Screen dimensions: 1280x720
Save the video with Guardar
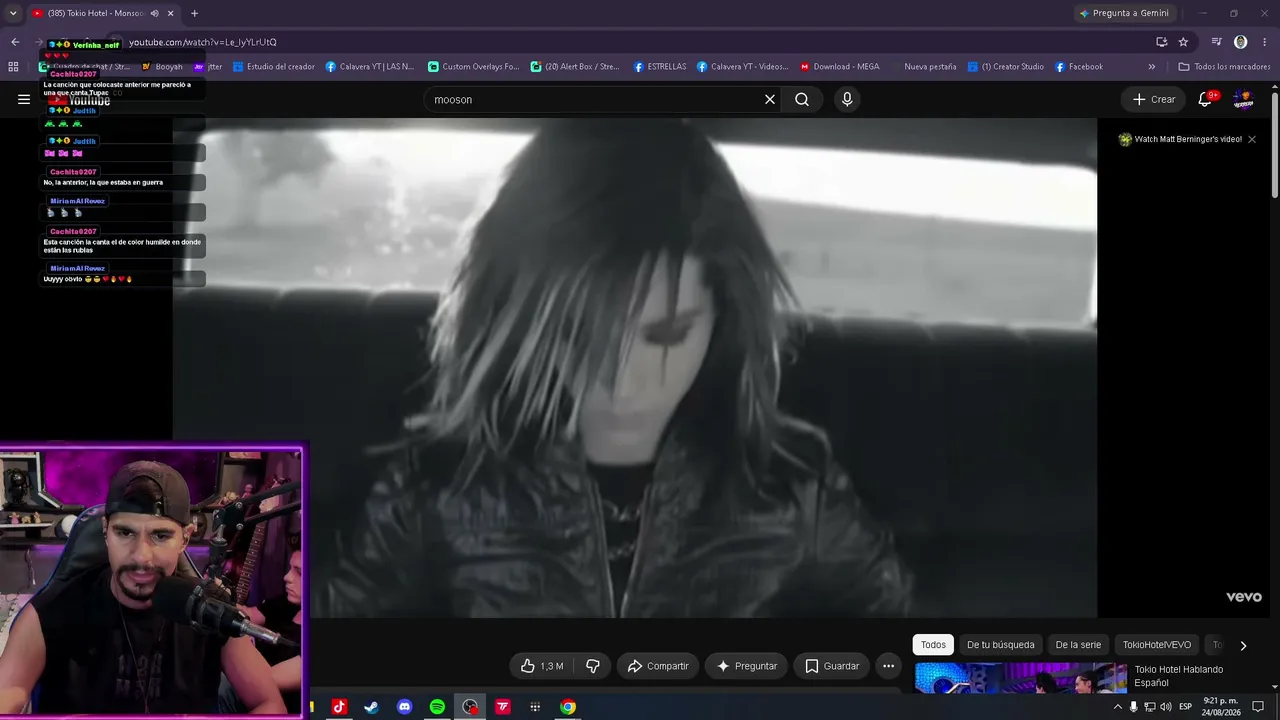(x=832, y=666)
